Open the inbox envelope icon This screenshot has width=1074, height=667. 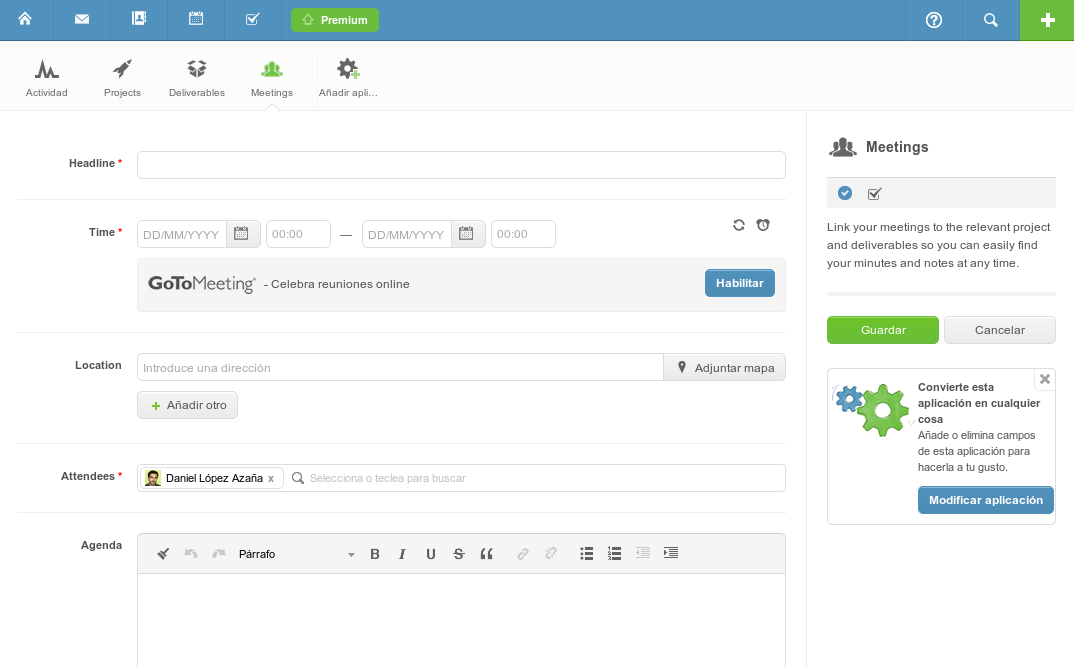click(x=82, y=19)
